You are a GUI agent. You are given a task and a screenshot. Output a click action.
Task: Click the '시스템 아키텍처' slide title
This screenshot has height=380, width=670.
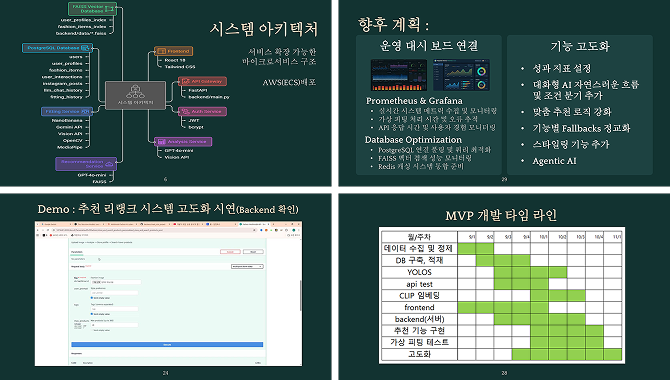264,29
